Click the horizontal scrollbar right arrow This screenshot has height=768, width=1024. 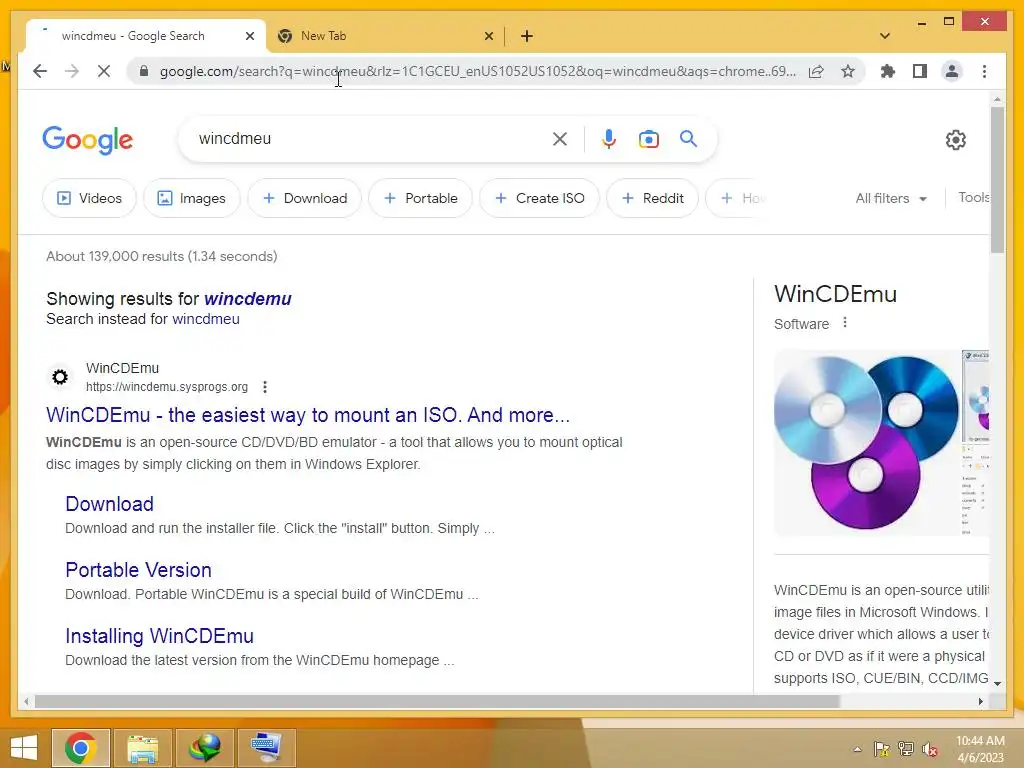pyautogui.click(x=981, y=701)
